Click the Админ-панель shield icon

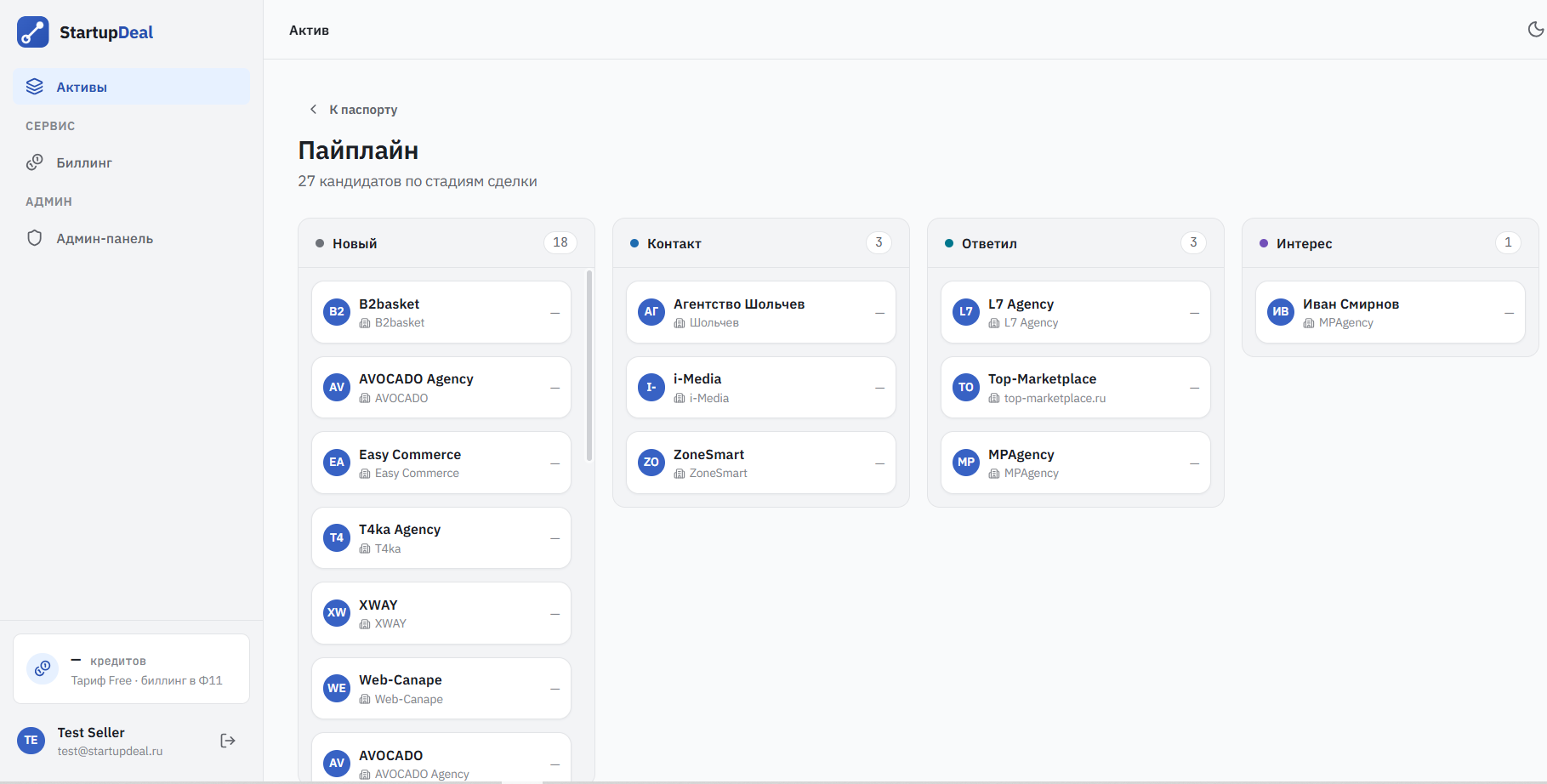[x=35, y=238]
